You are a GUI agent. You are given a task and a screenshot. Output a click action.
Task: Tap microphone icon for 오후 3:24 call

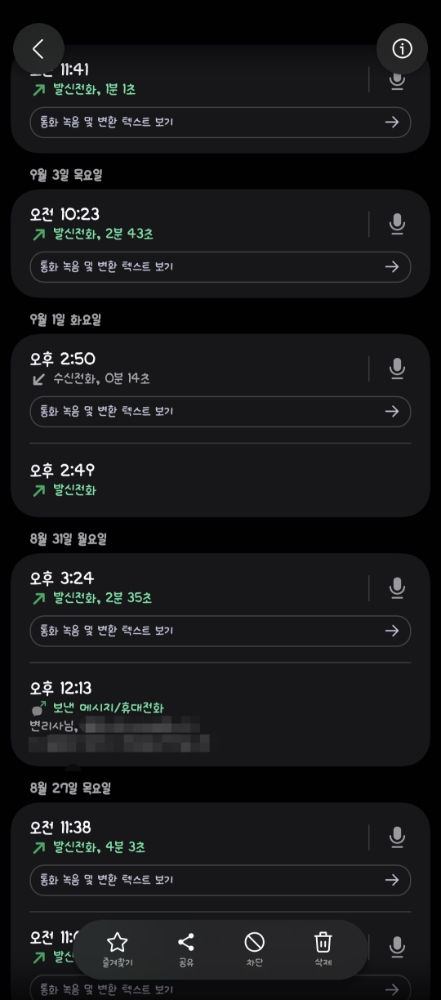click(397, 588)
